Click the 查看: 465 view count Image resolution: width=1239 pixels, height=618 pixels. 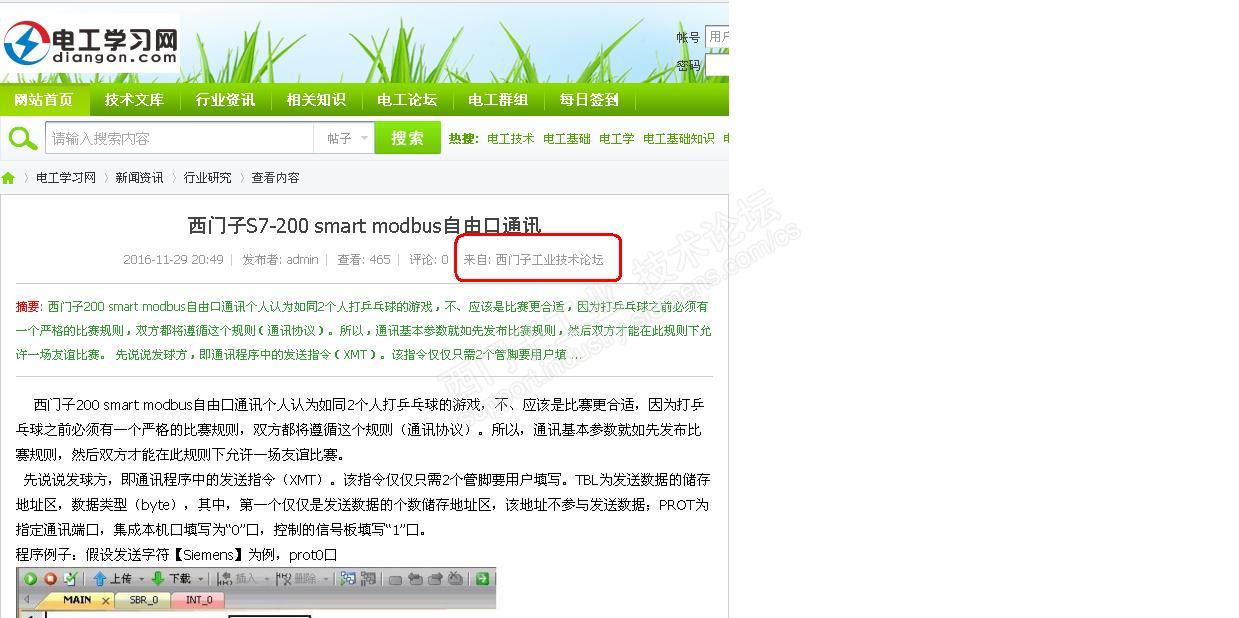(x=364, y=260)
